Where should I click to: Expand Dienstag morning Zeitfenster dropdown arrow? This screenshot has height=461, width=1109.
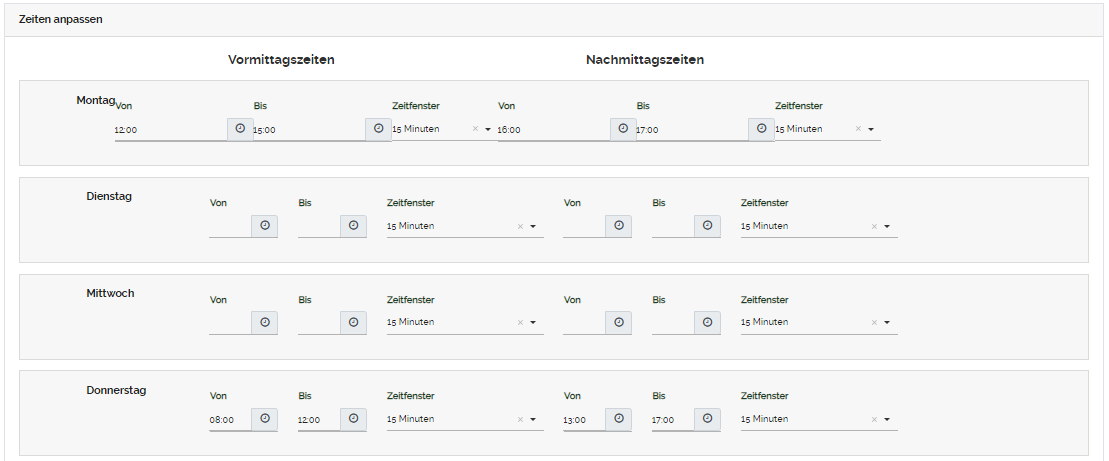tap(533, 226)
